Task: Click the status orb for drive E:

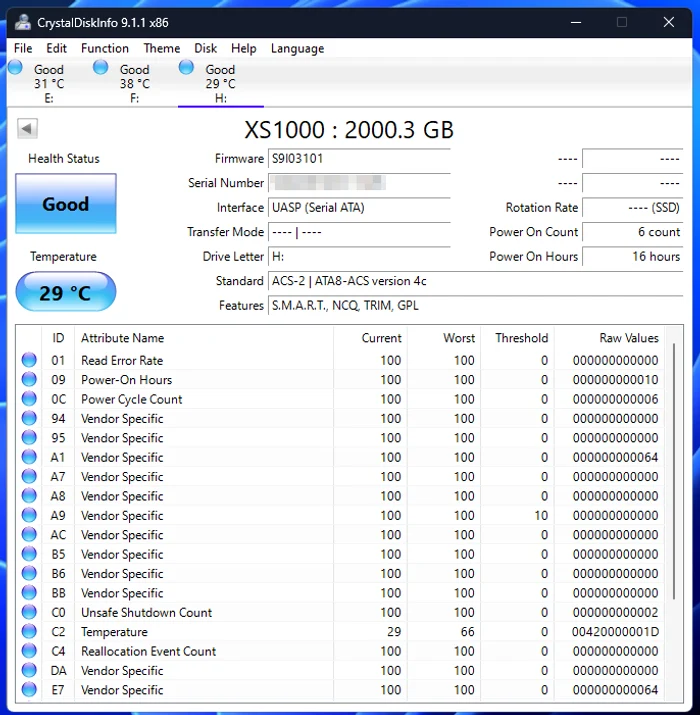Action: coord(15,67)
